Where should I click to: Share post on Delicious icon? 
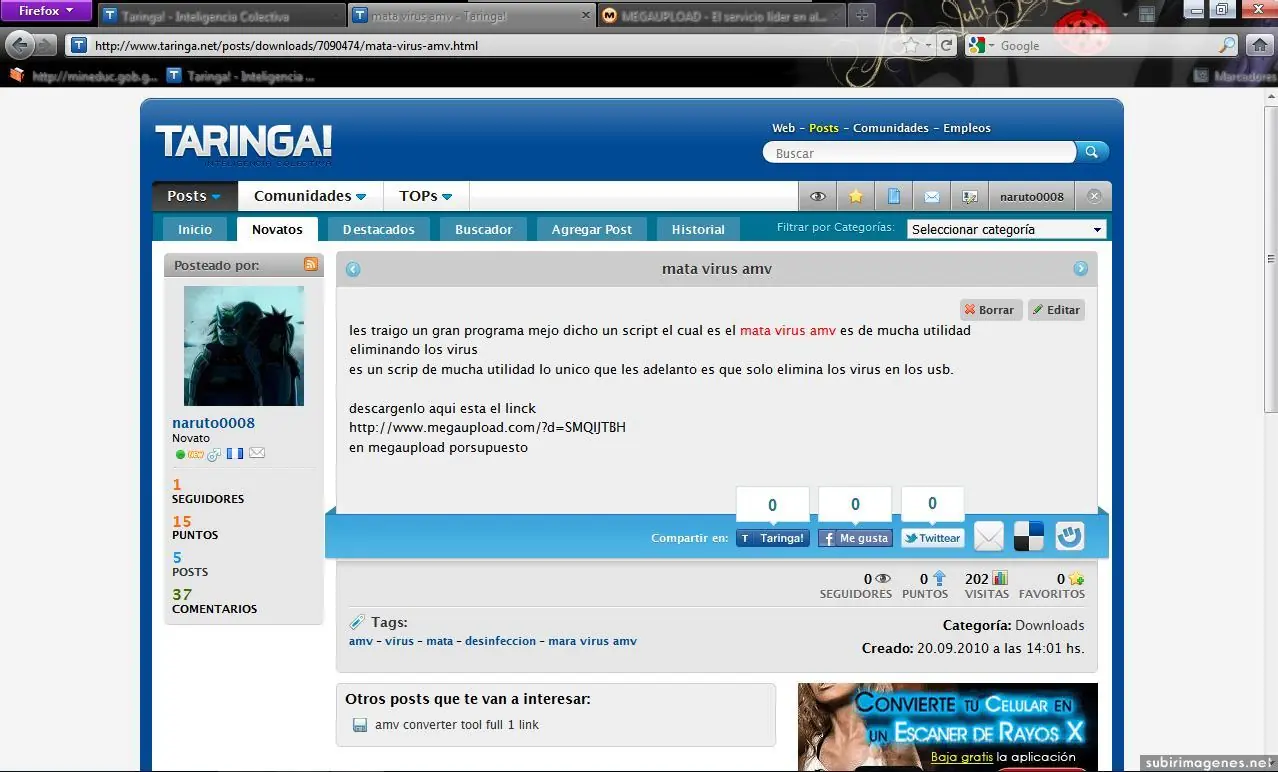(1029, 537)
